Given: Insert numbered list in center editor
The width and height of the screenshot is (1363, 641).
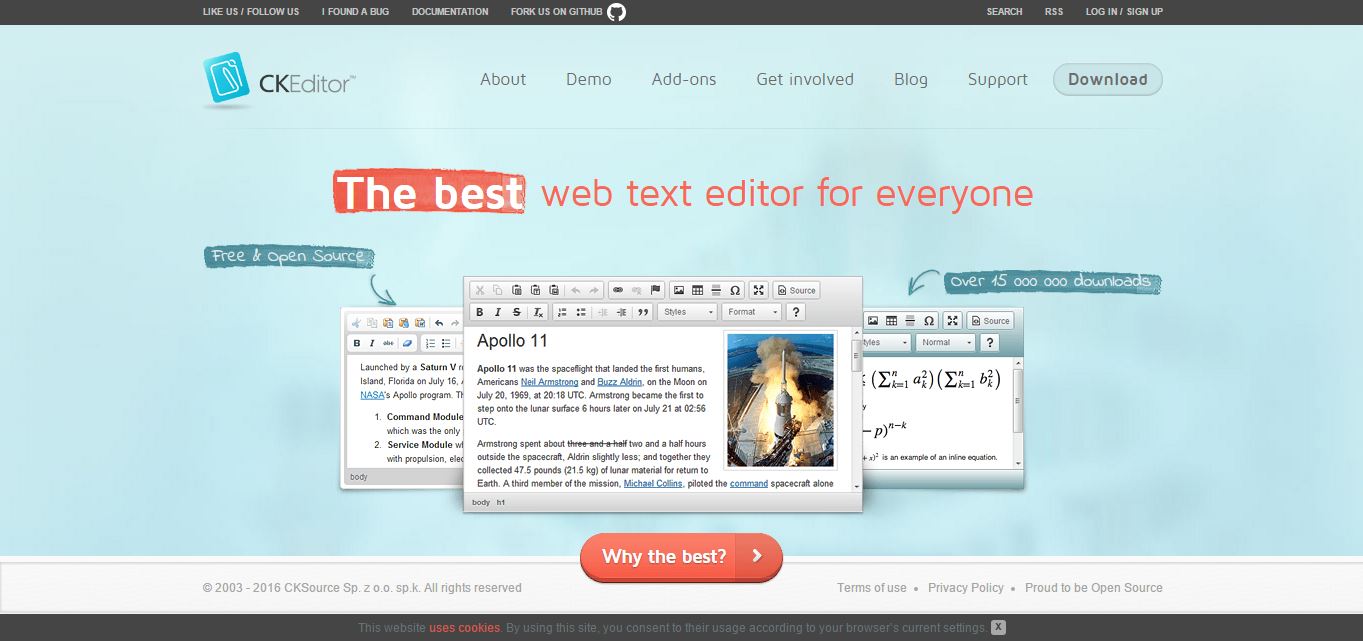Looking at the screenshot, I should point(562,312).
